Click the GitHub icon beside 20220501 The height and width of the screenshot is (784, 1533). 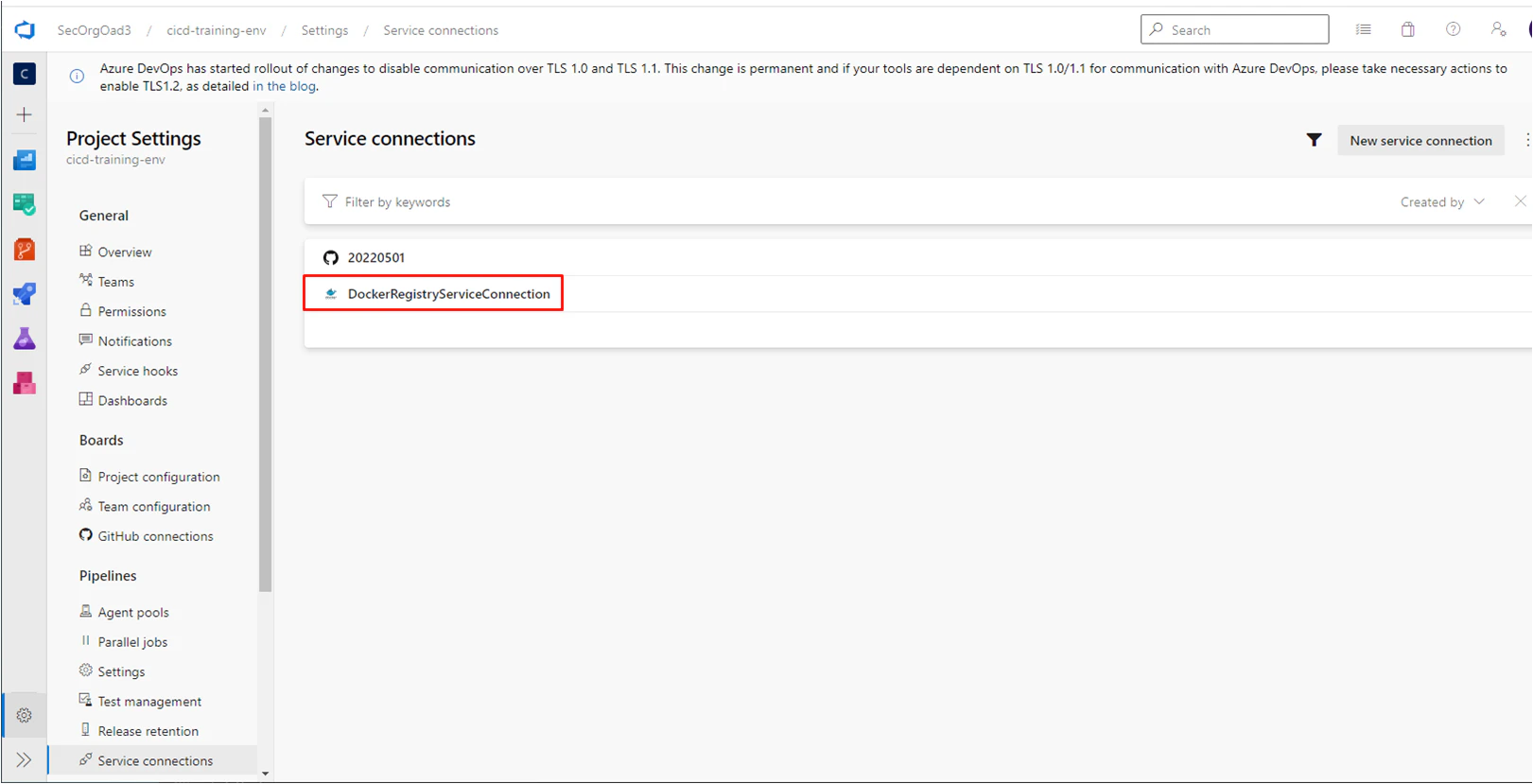[330, 257]
